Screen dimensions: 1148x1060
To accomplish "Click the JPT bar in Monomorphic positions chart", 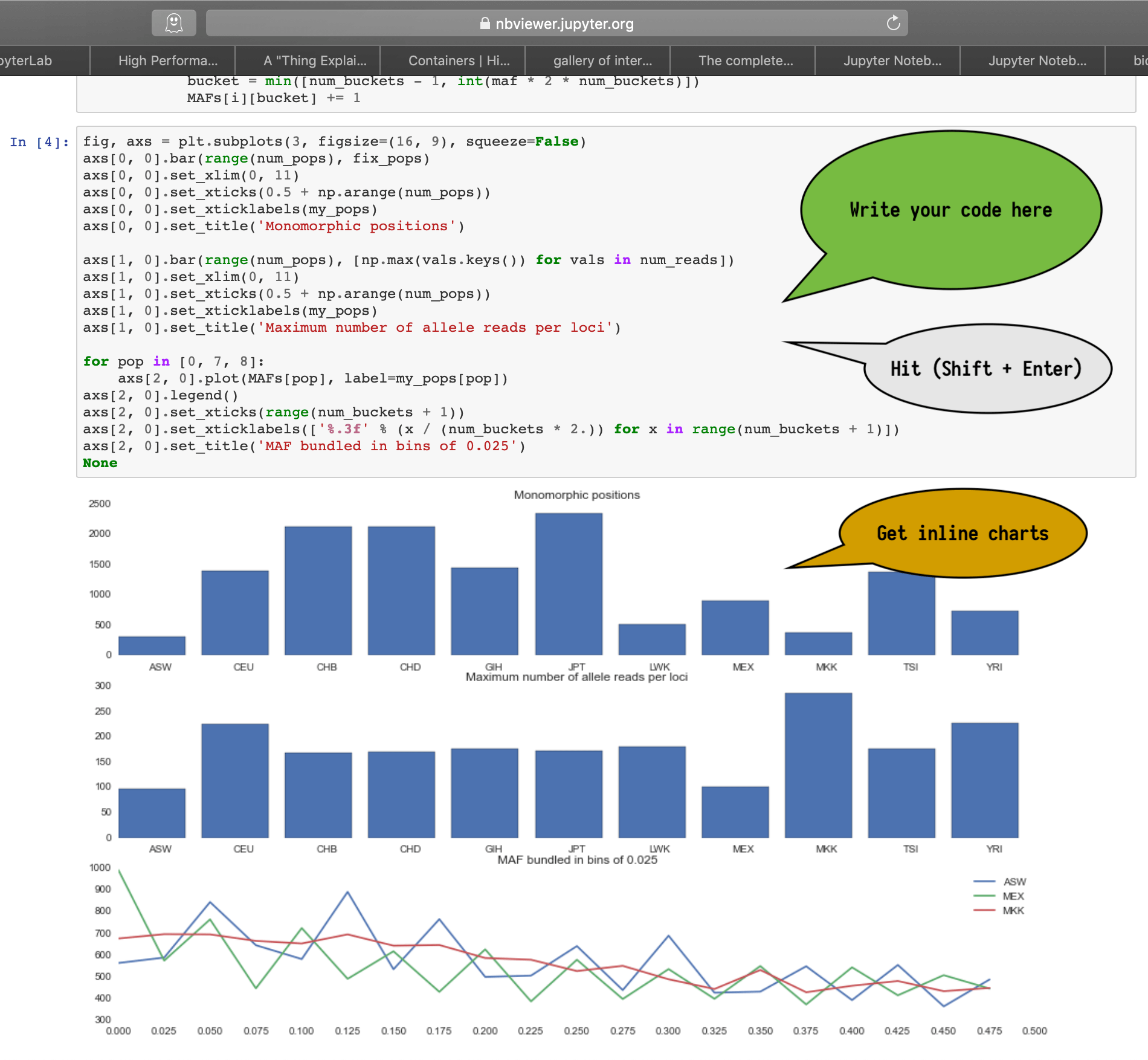I will point(569,584).
